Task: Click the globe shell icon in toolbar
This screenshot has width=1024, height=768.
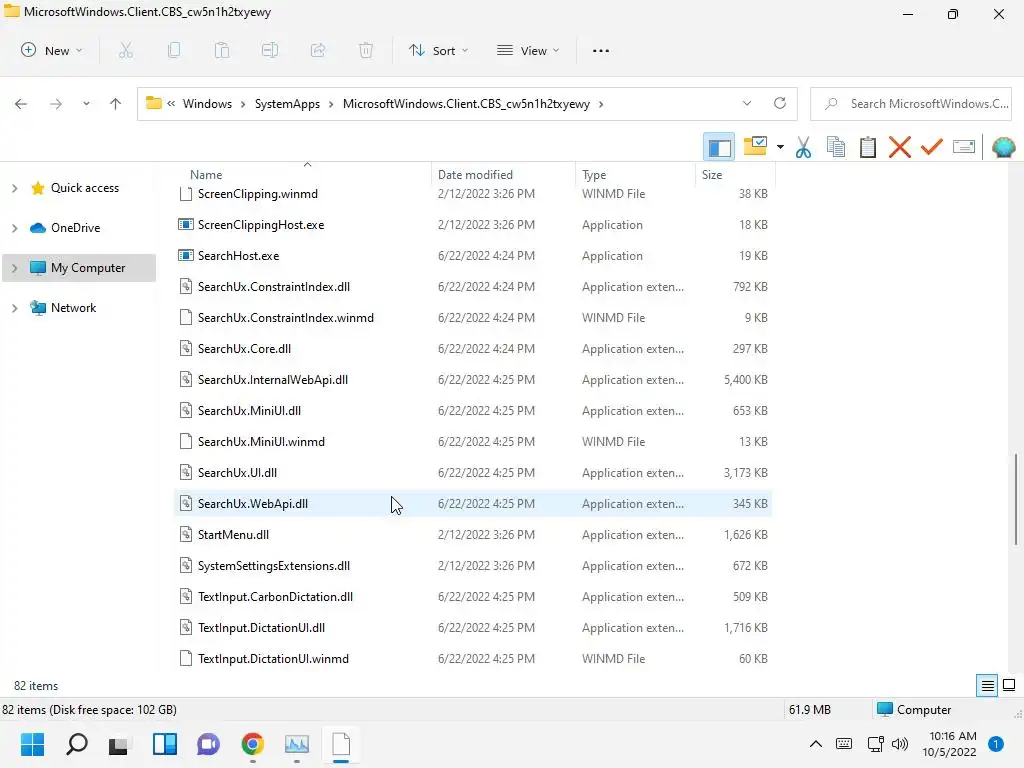Action: coord(1003,147)
